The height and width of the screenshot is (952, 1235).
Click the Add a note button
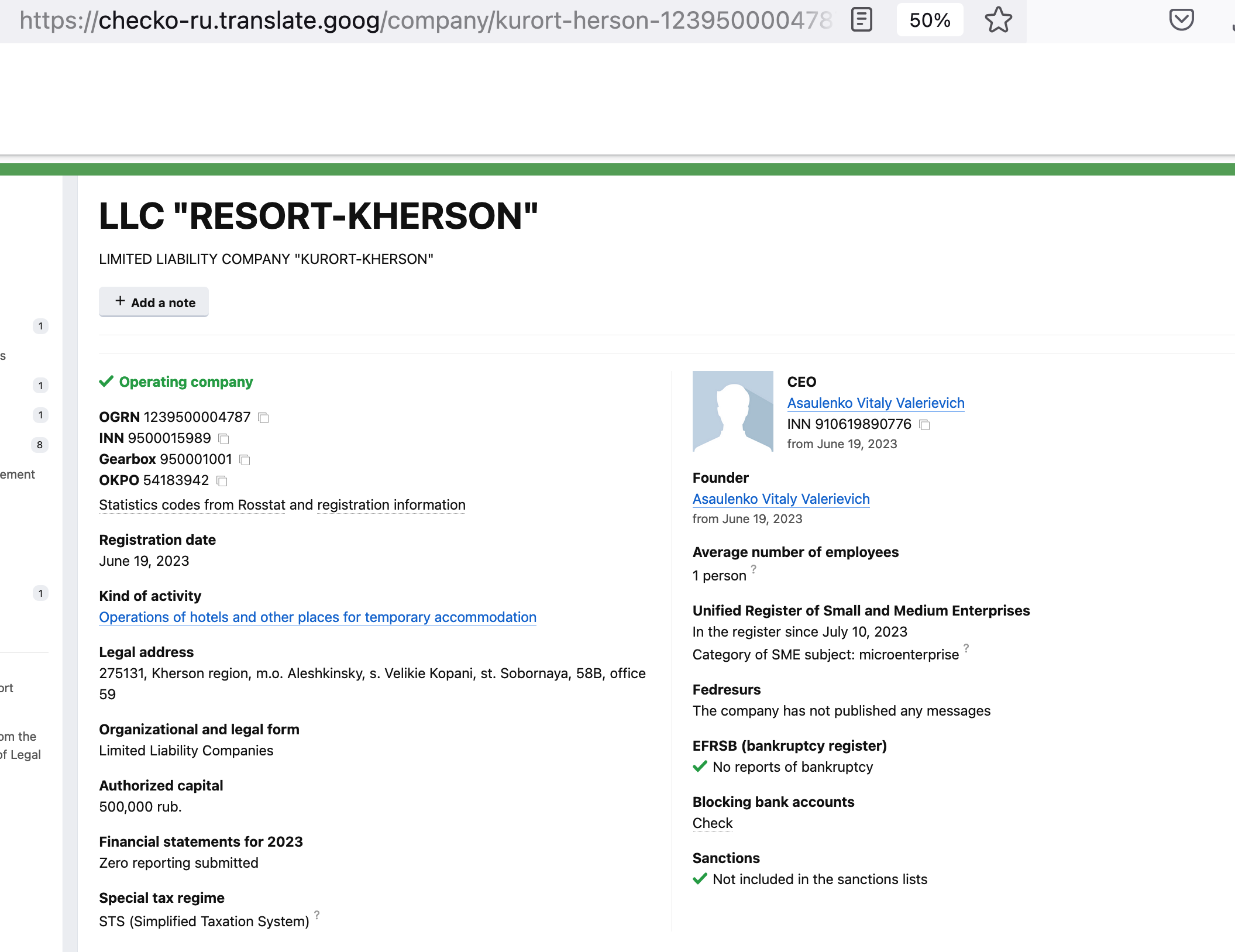point(154,303)
